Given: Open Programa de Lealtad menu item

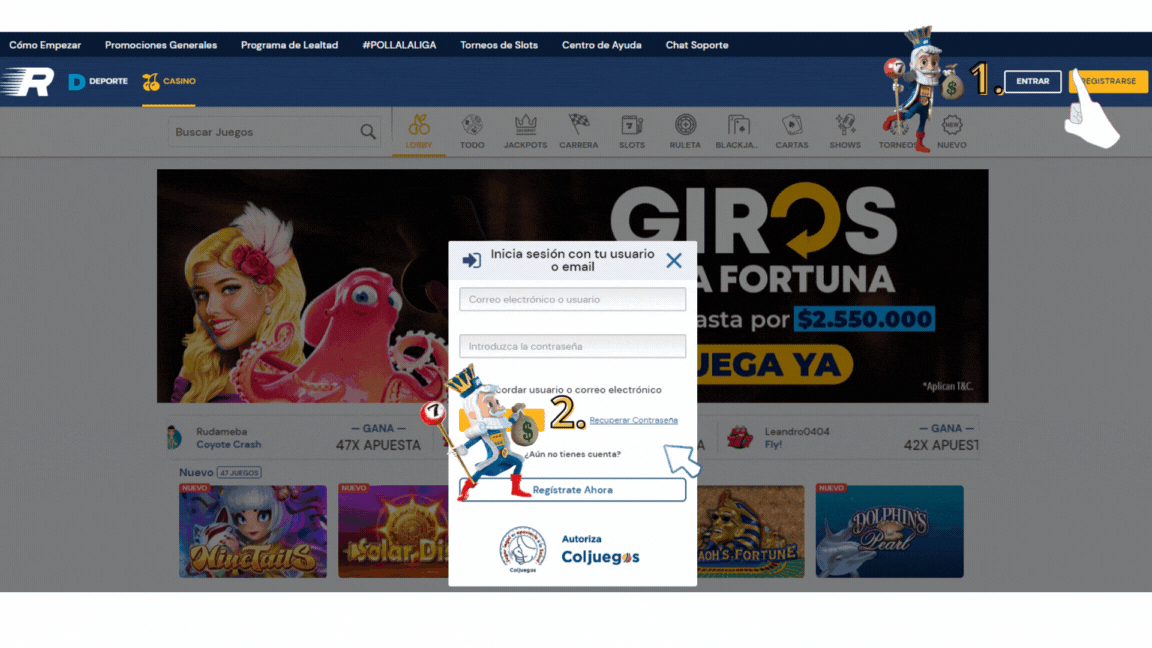Looking at the screenshot, I should tap(289, 45).
